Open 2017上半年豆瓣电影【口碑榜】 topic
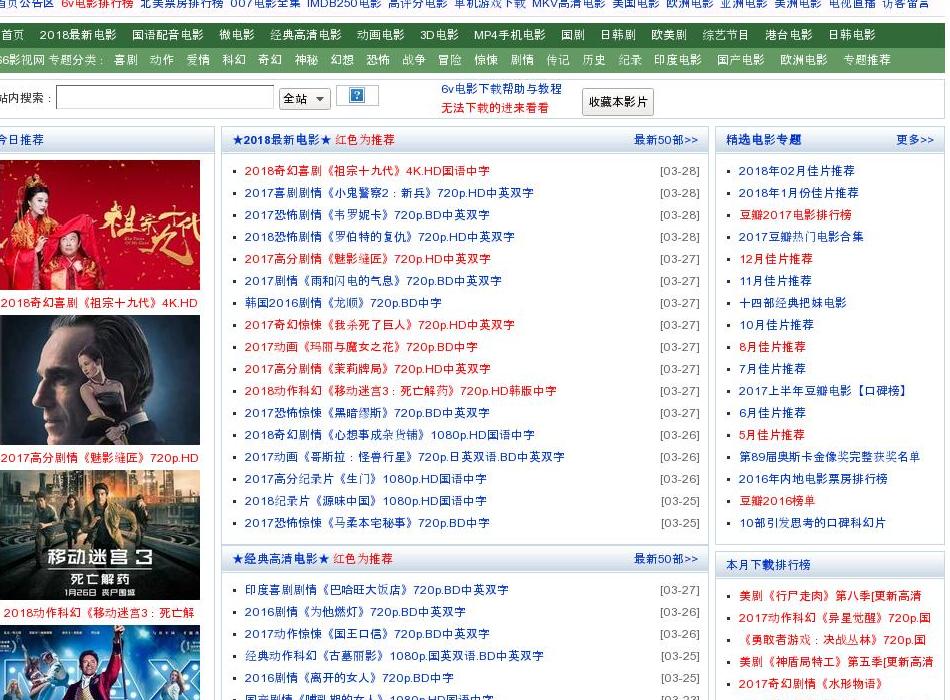The image size is (950, 700). click(x=822, y=391)
